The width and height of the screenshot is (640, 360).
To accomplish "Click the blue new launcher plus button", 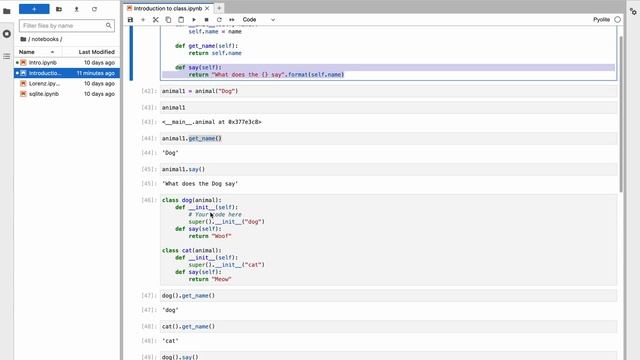I will point(34,9).
